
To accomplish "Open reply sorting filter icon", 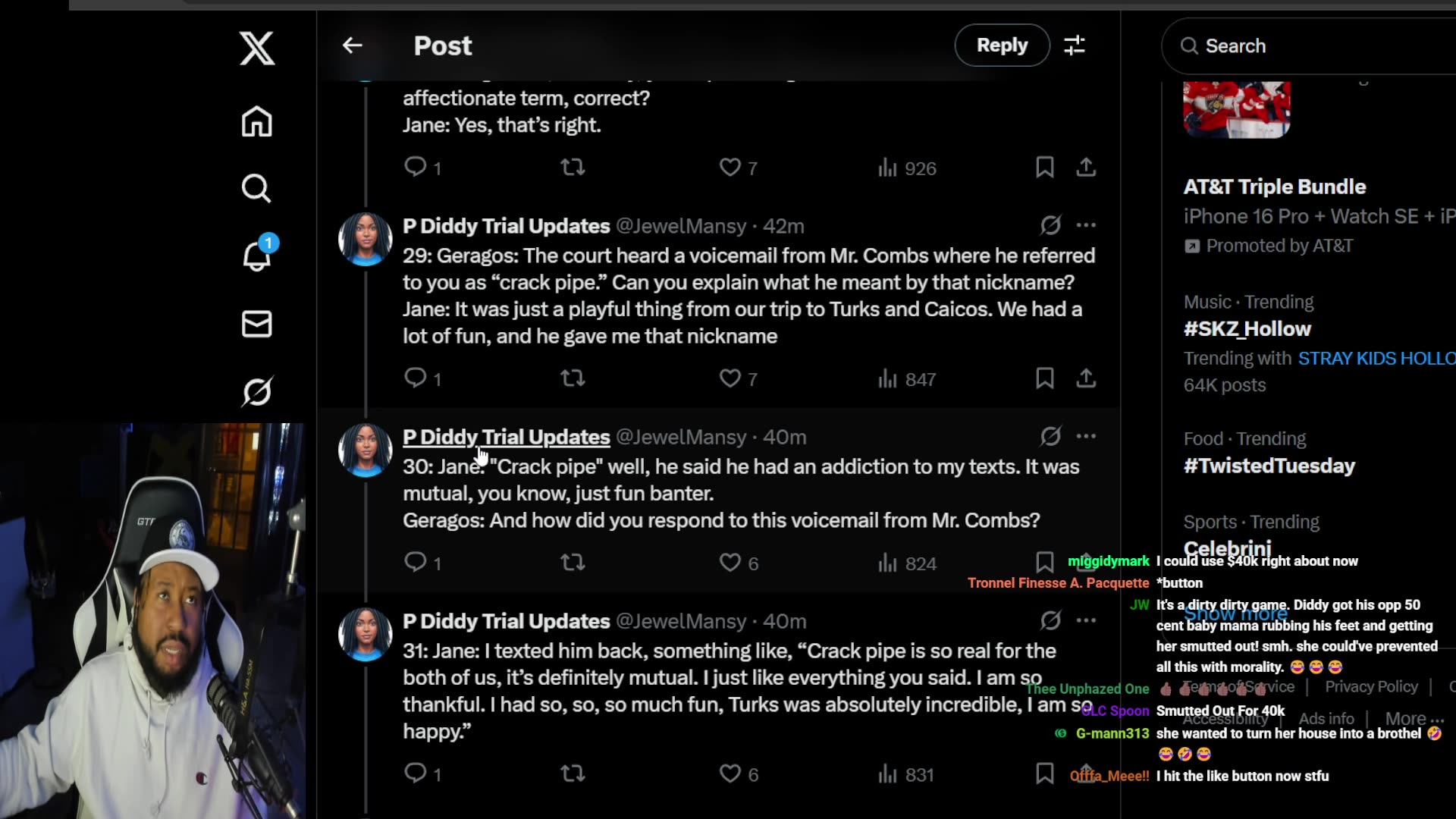I will click(1075, 45).
